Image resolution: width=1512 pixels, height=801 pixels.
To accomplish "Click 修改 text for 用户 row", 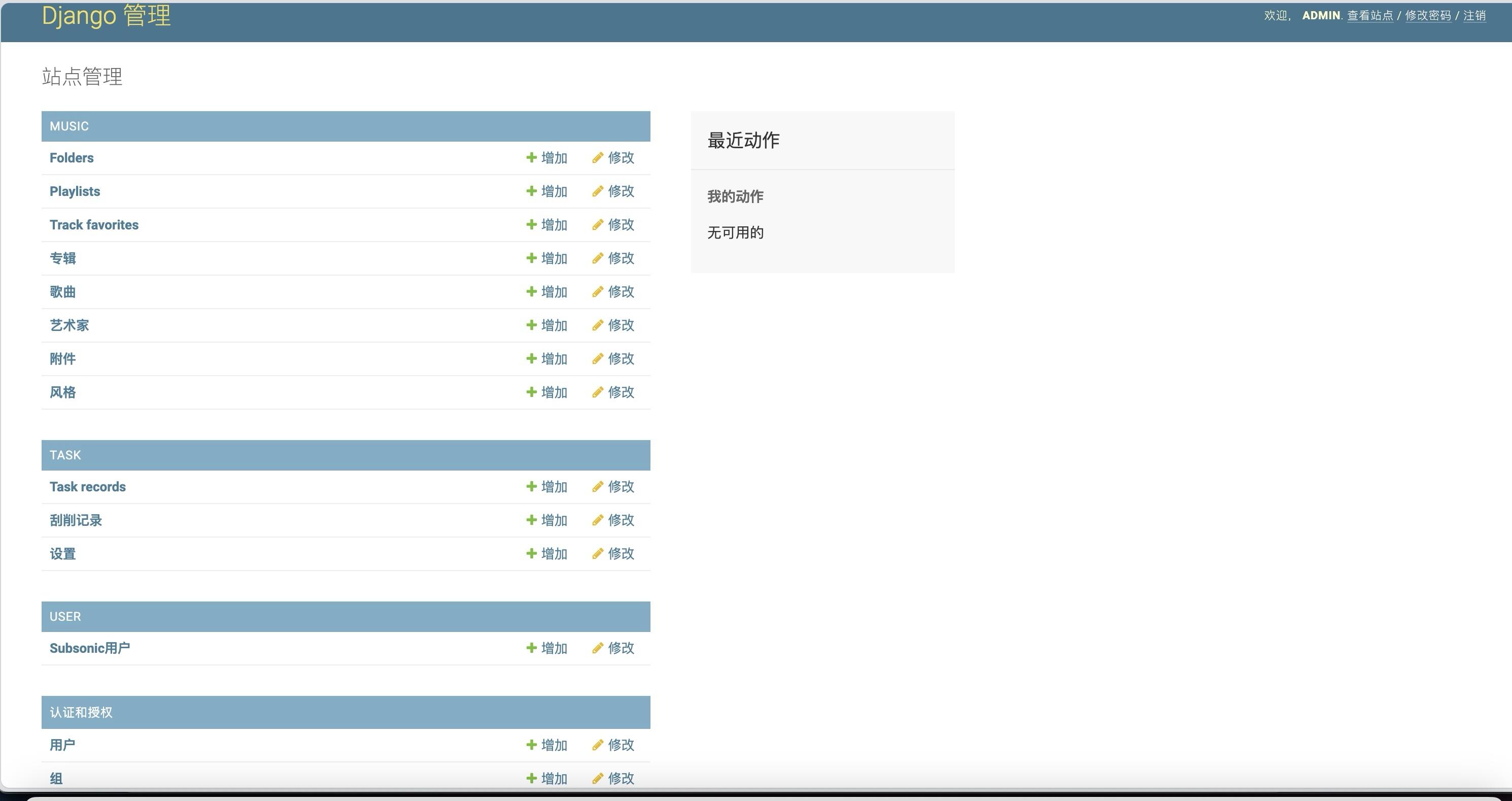I will 621,745.
